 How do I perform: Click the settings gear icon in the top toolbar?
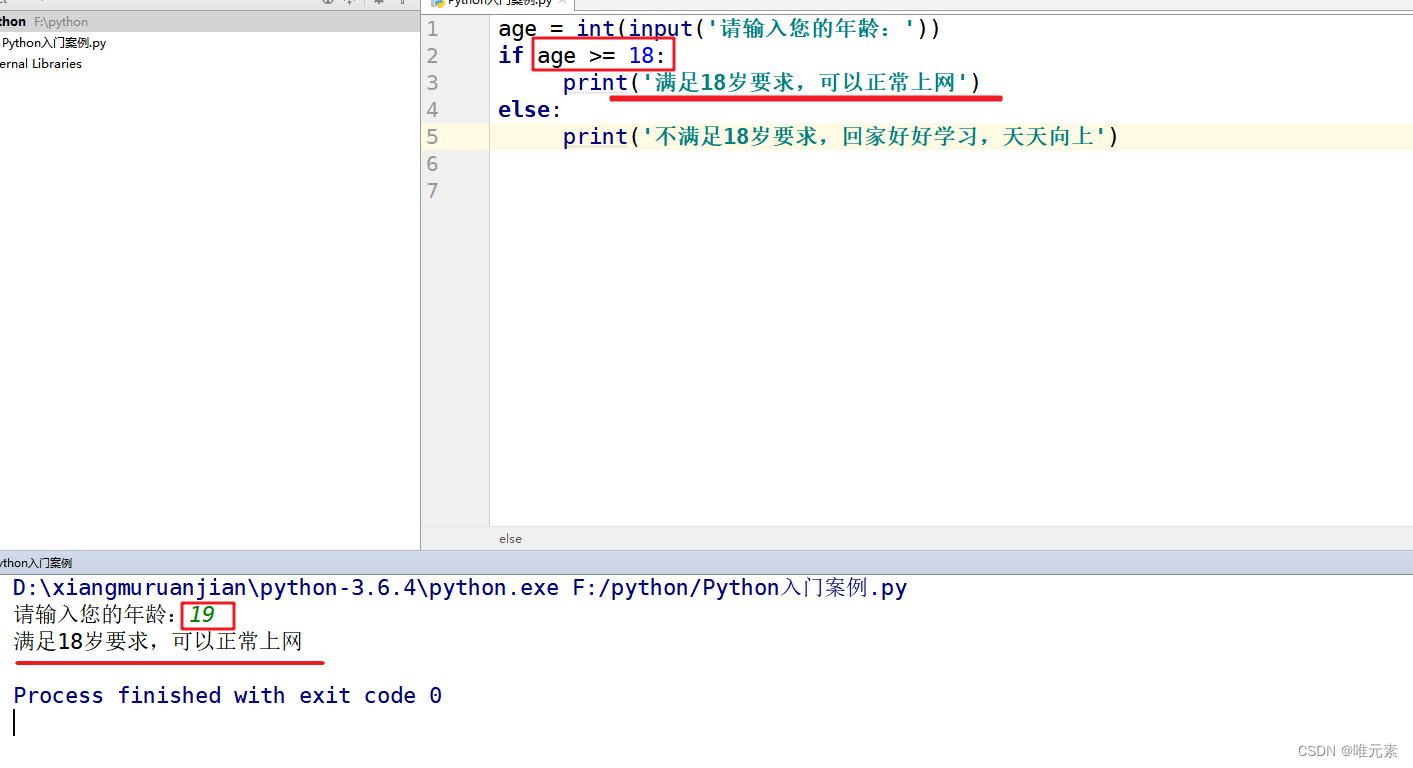coord(379,3)
